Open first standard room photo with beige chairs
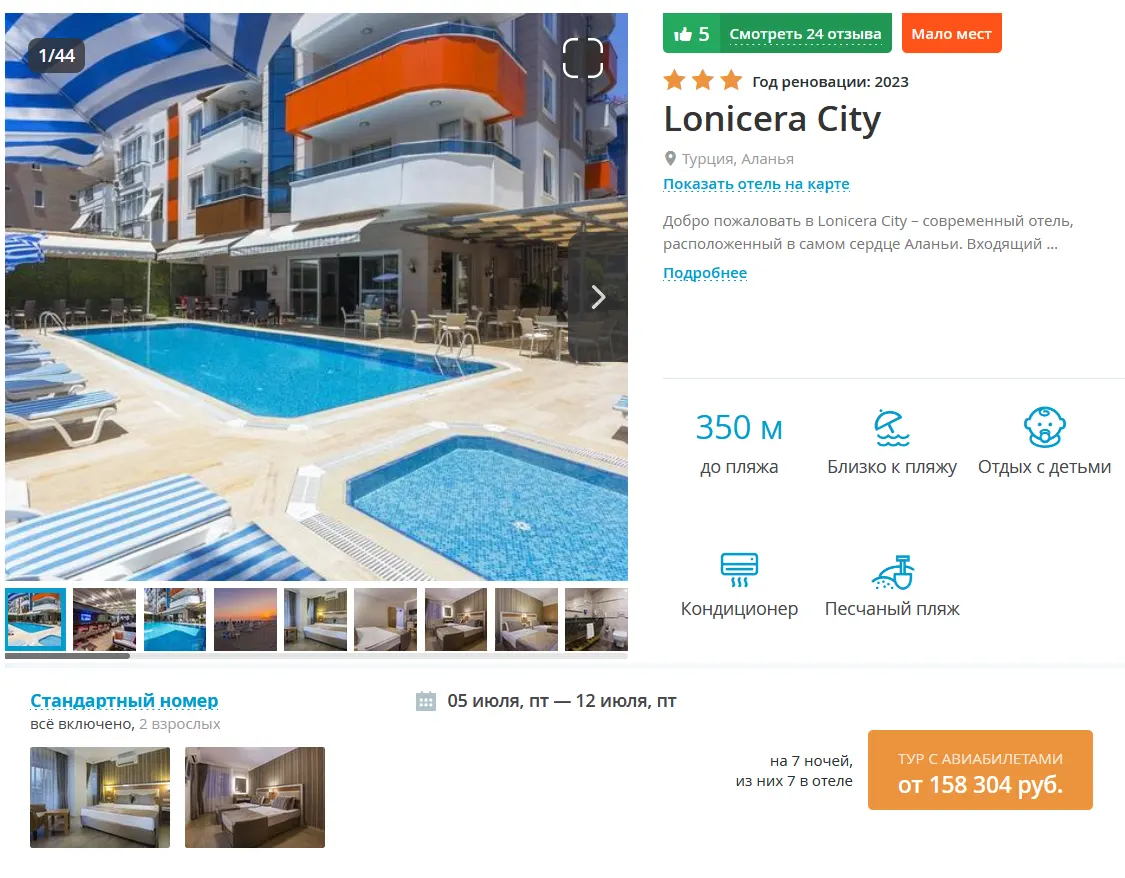 [x=100, y=797]
